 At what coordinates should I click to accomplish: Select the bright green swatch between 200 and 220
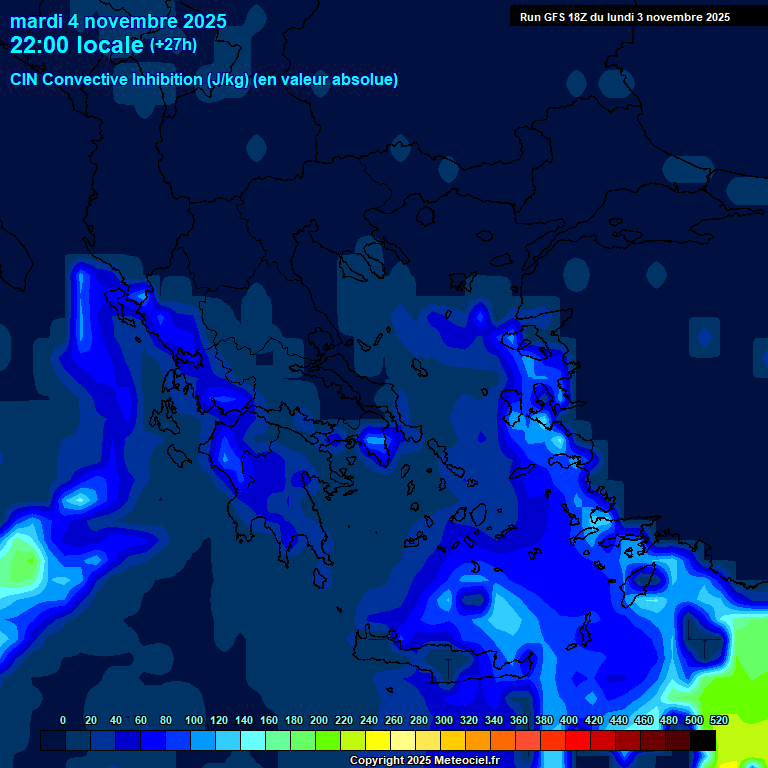click(x=328, y=740)
